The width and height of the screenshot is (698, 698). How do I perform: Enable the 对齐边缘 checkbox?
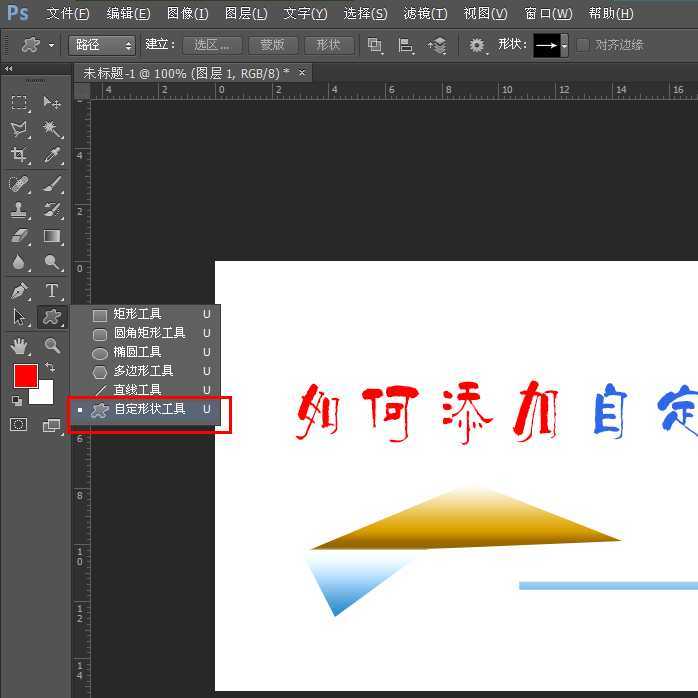583,45
